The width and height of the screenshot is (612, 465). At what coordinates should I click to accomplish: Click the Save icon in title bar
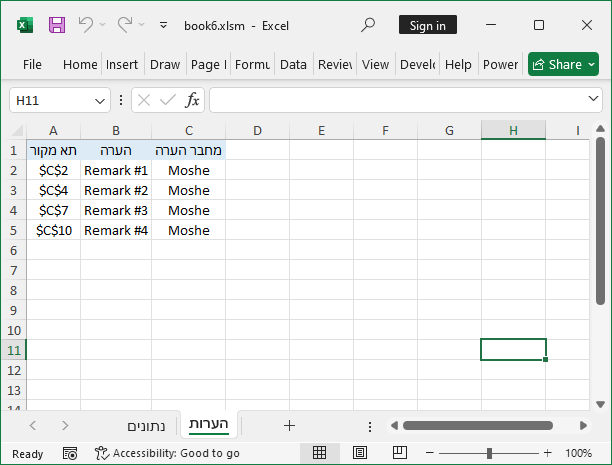tap(57, 25)
